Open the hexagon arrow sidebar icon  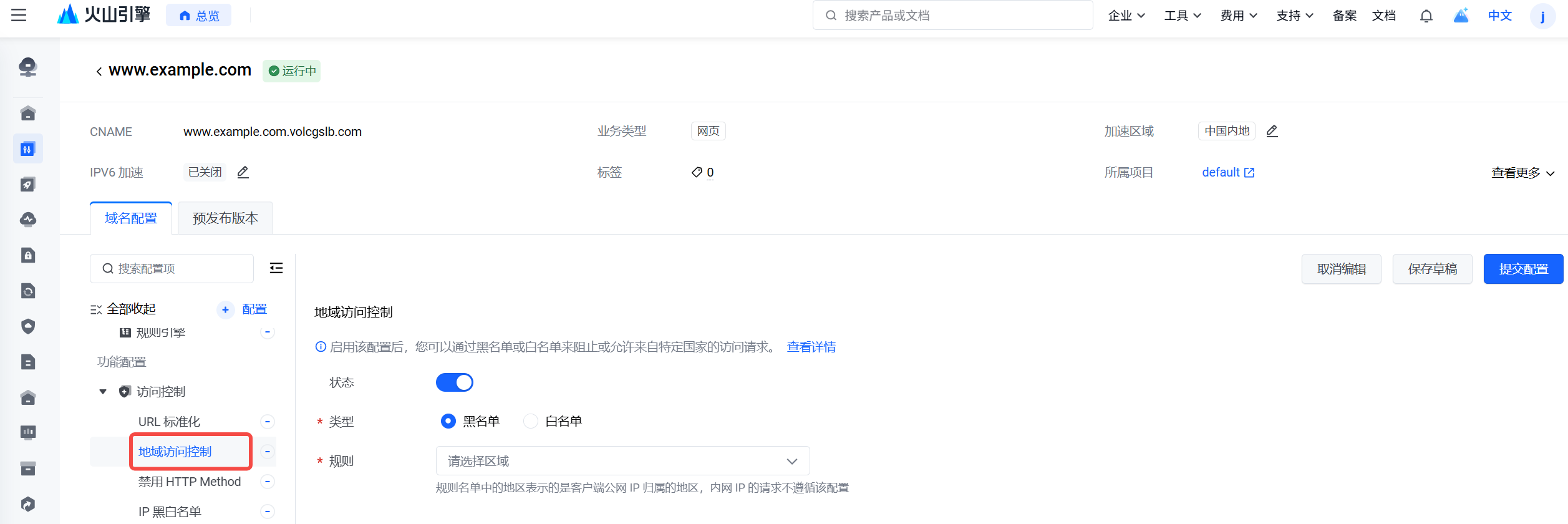28,504
